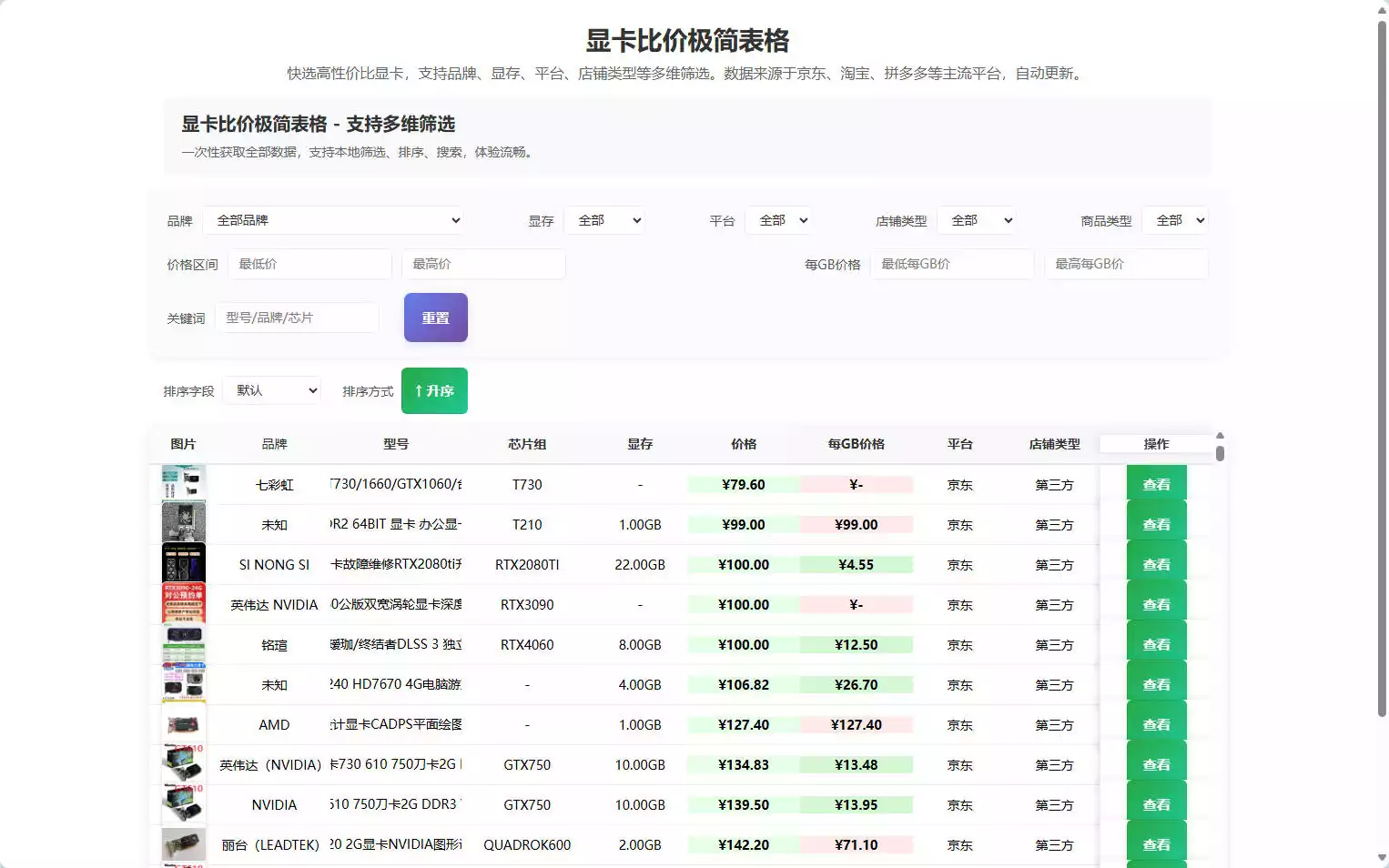Focus the 最高每GB价 input field

click(1127, 264)
